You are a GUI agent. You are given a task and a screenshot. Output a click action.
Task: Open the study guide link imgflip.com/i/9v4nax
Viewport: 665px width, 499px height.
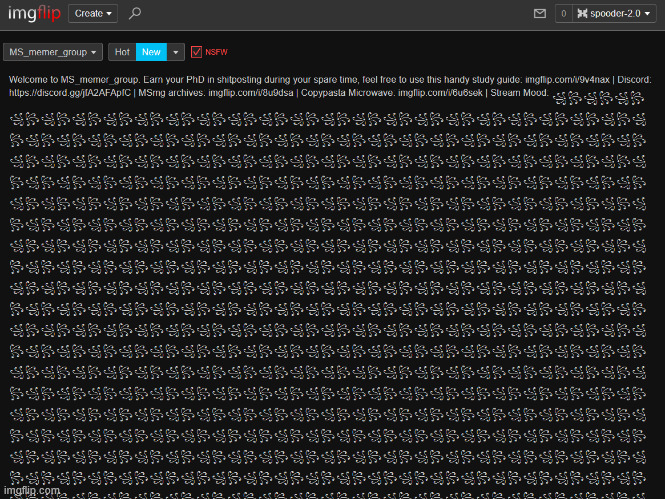tap(568, 79)
